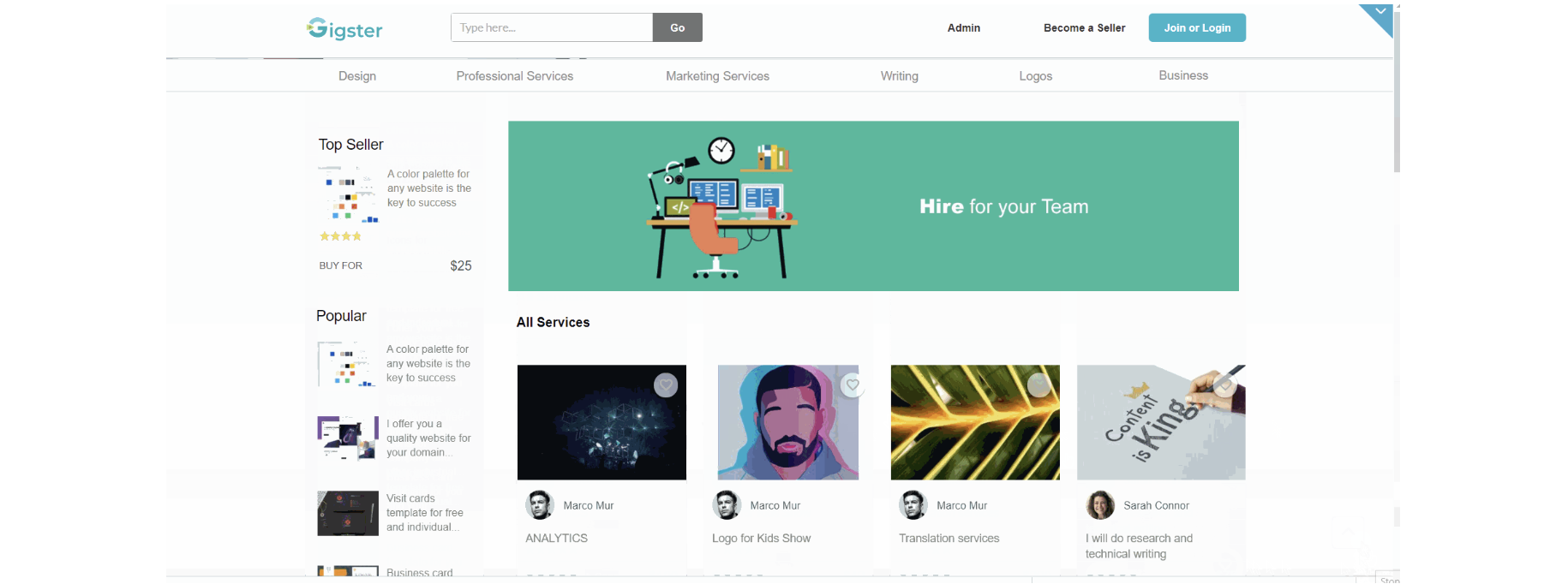Click Marco Mur's avatar under Translation services
Image resolution: width=1568 pixels, height=584 pixels.
pos(913,505)
